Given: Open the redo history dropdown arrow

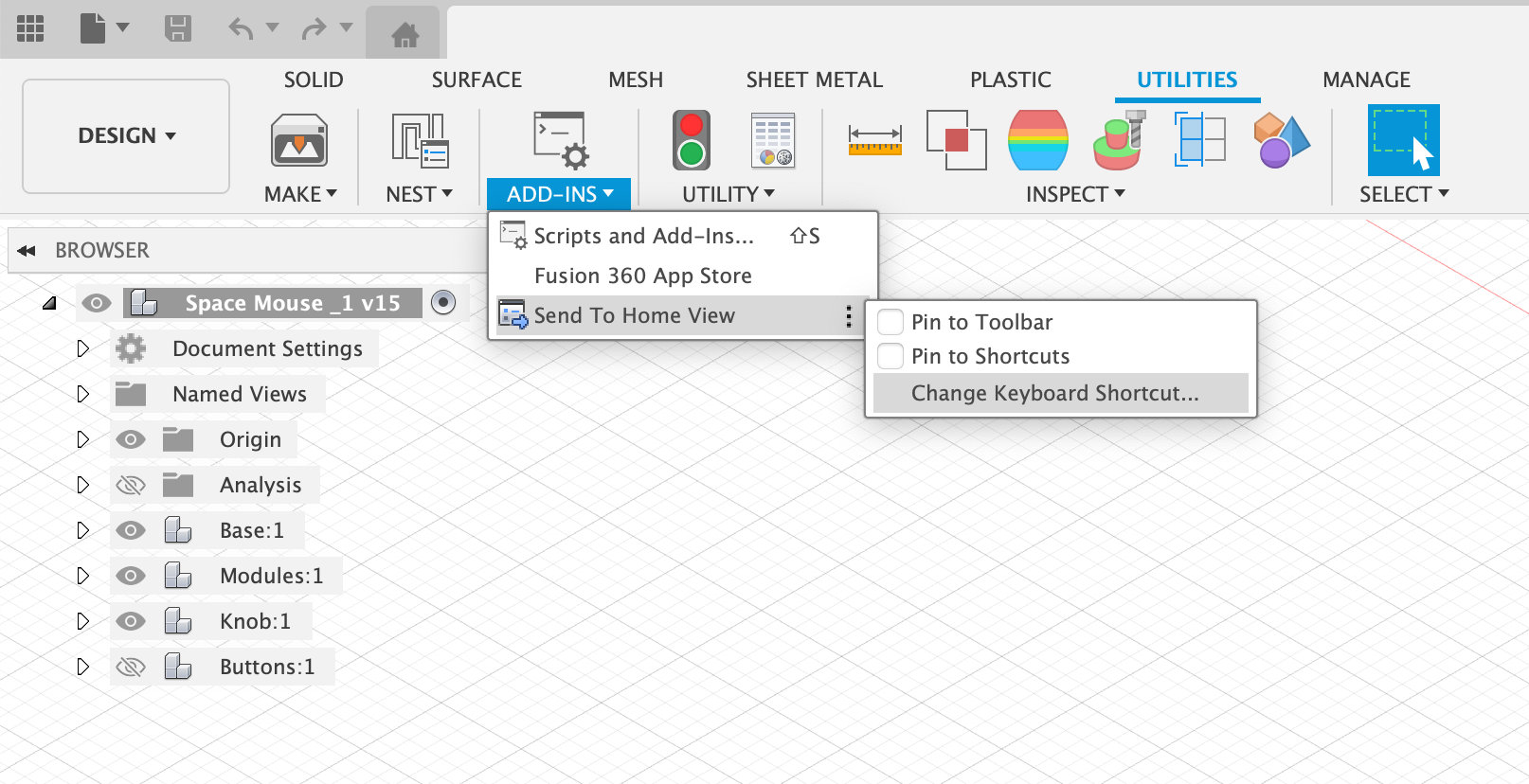Looking at the screenshot, I should [x=346, y=27].
